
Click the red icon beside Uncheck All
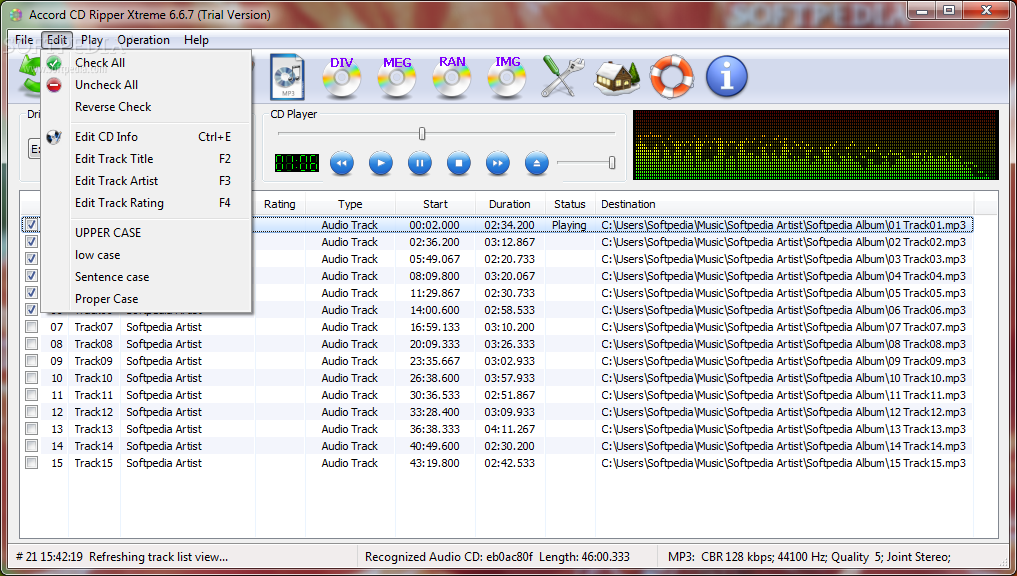pos(54,85)
